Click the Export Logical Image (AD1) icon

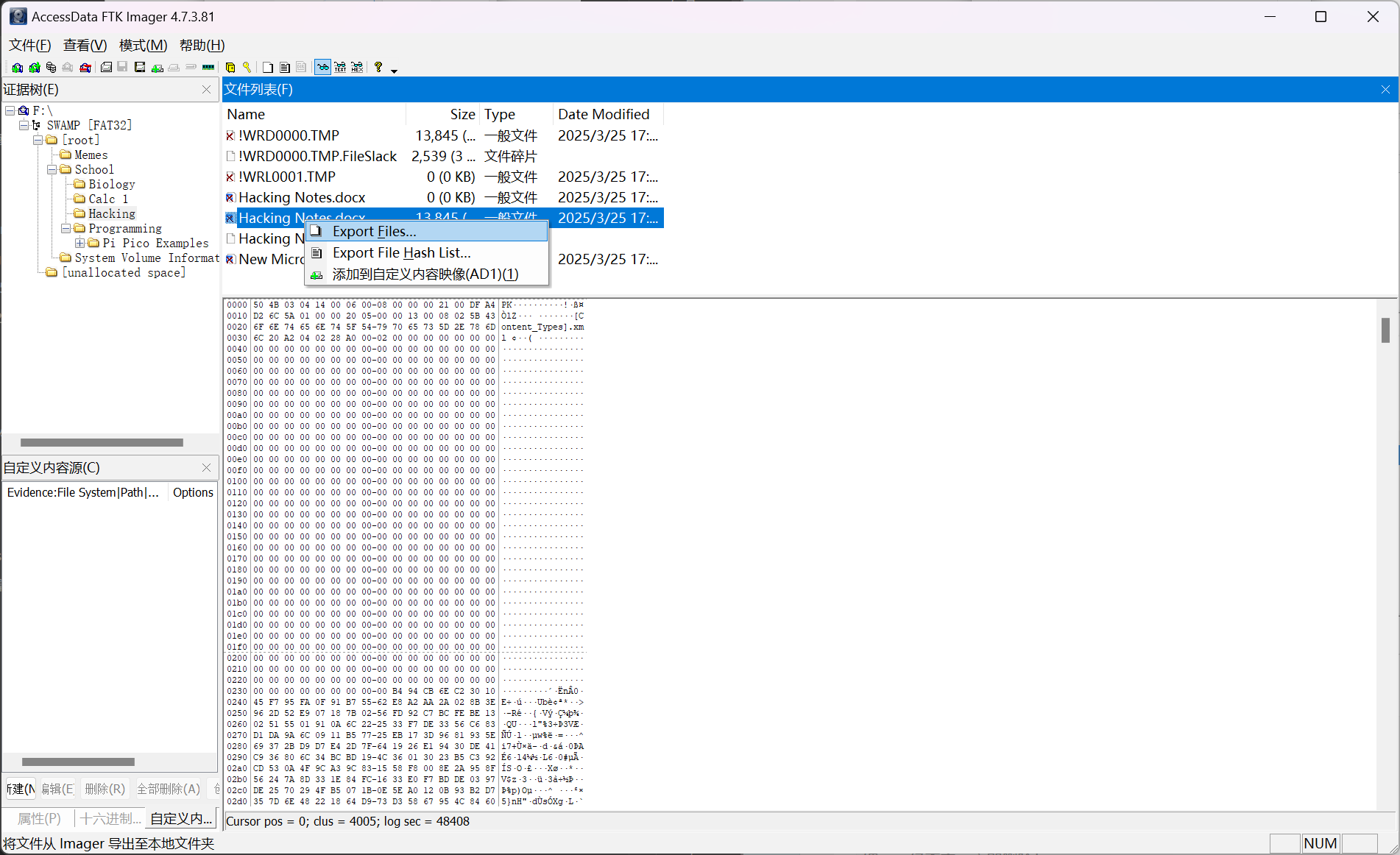coord(140,68)
